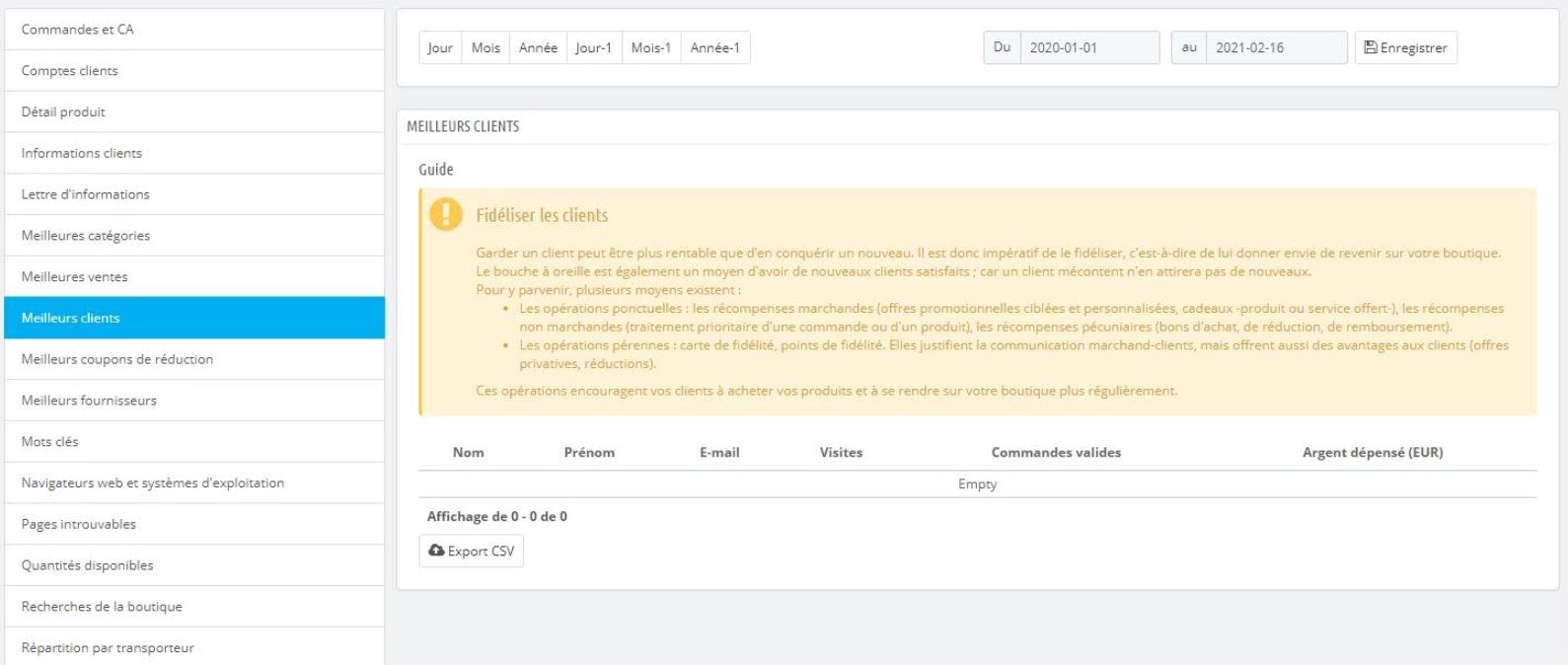Select the active Meilleurs clients entry
This screenshot has width=1568, height=665.
tap(194, 318)
